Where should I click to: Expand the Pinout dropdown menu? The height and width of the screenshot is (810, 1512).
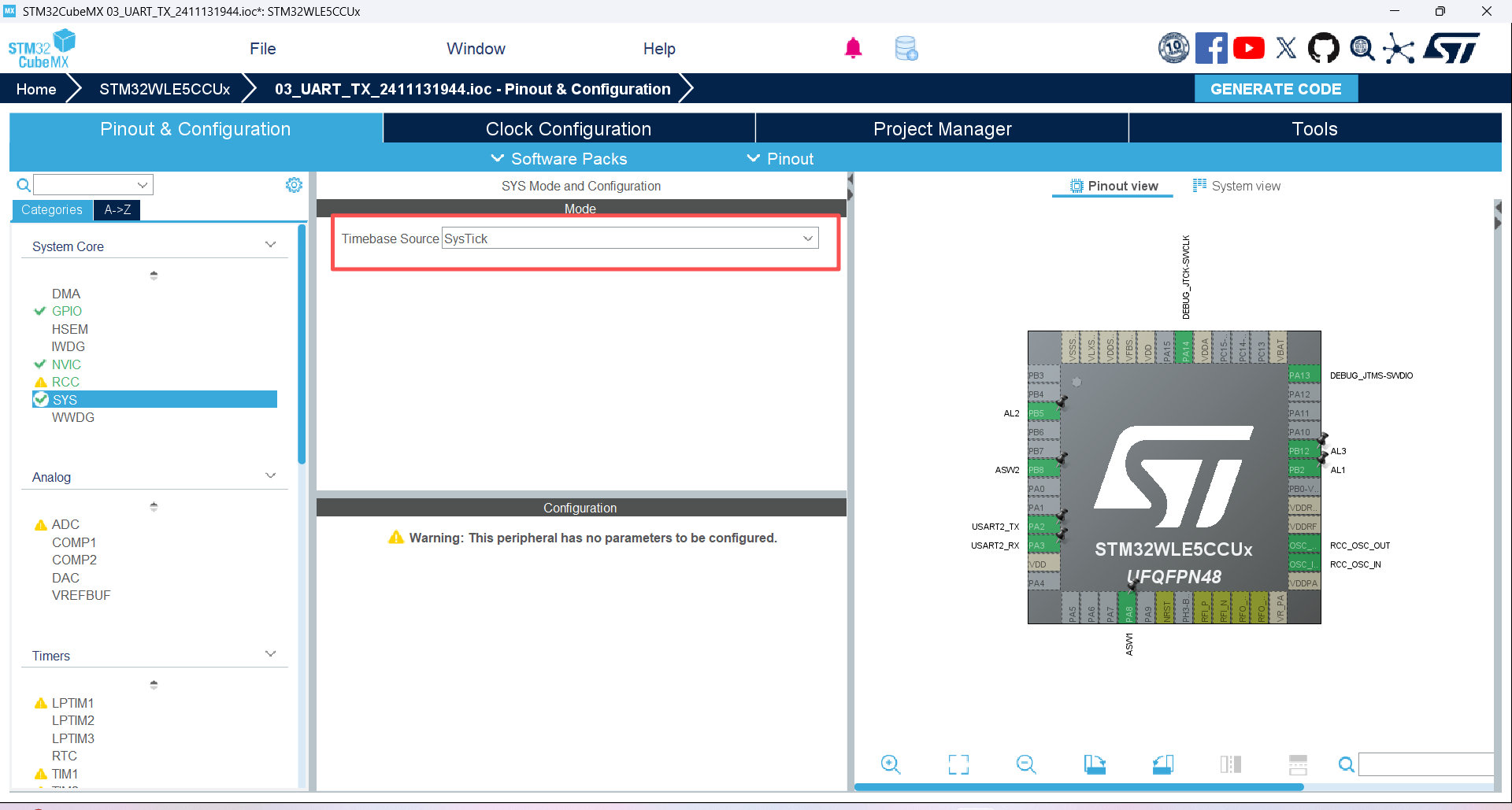click(780, 158)
